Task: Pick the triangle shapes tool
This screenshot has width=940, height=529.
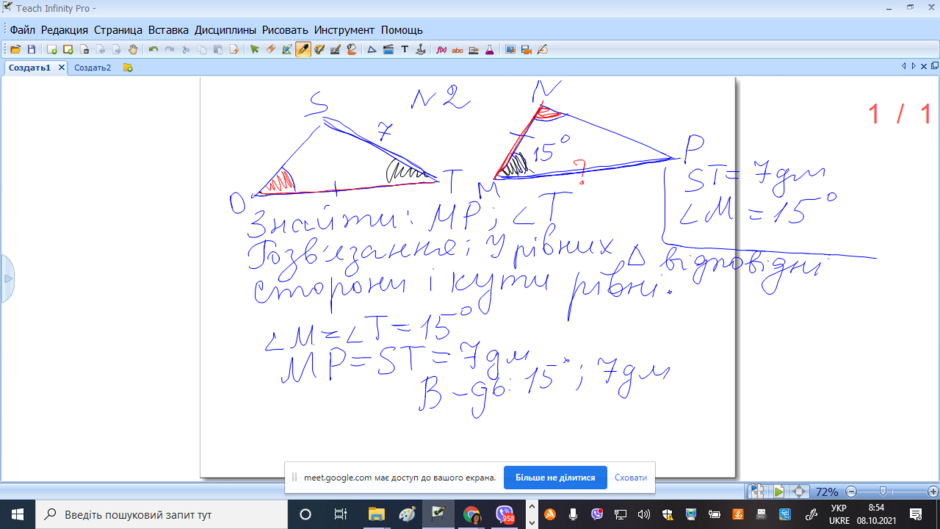Action: [x=372, y=50]
